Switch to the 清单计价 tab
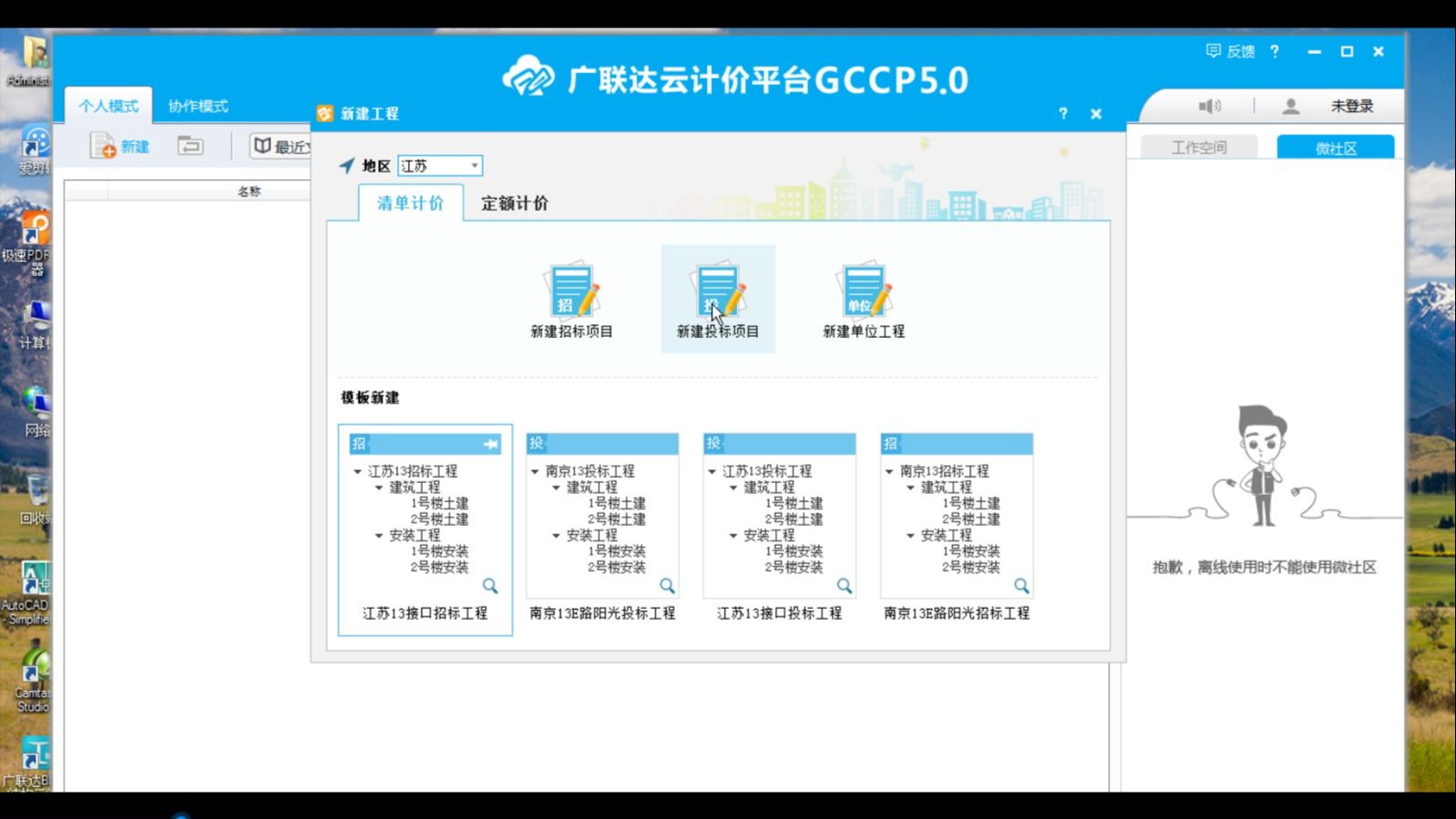This screenshot has height=819, width=1456. click(411, 203)
